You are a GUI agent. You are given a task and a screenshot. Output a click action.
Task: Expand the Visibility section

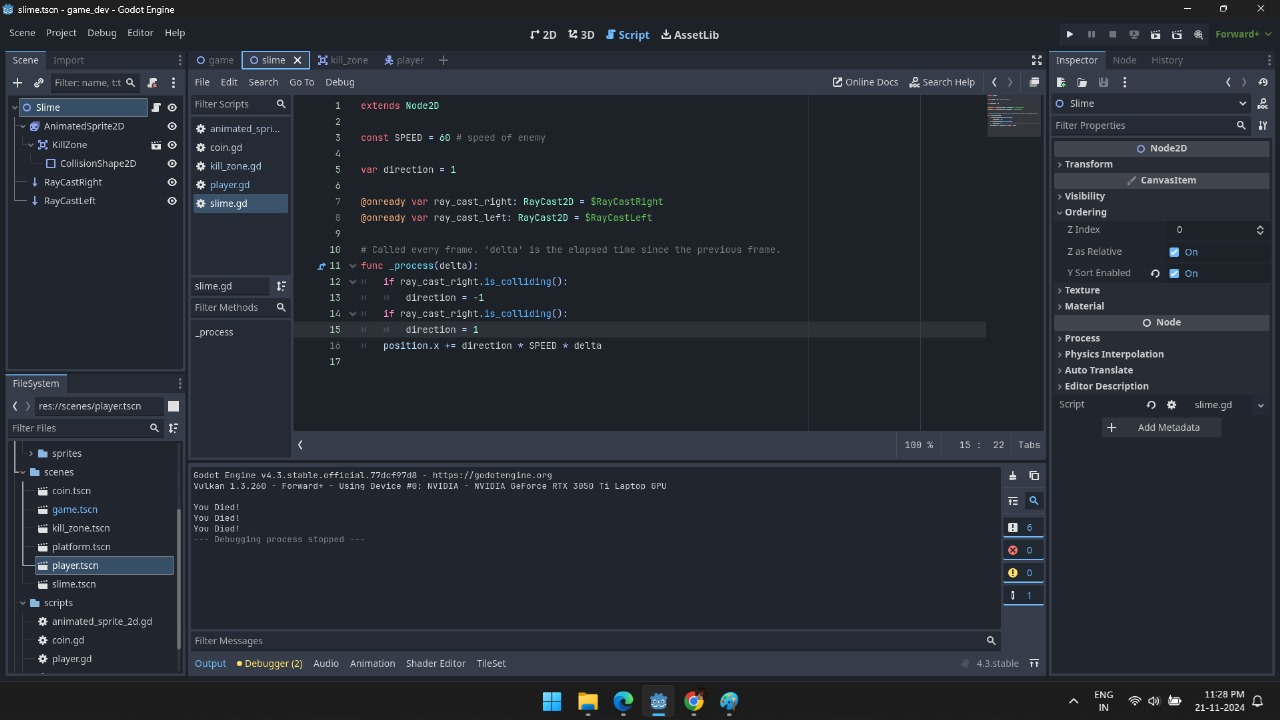click(x=1161, y=196)
